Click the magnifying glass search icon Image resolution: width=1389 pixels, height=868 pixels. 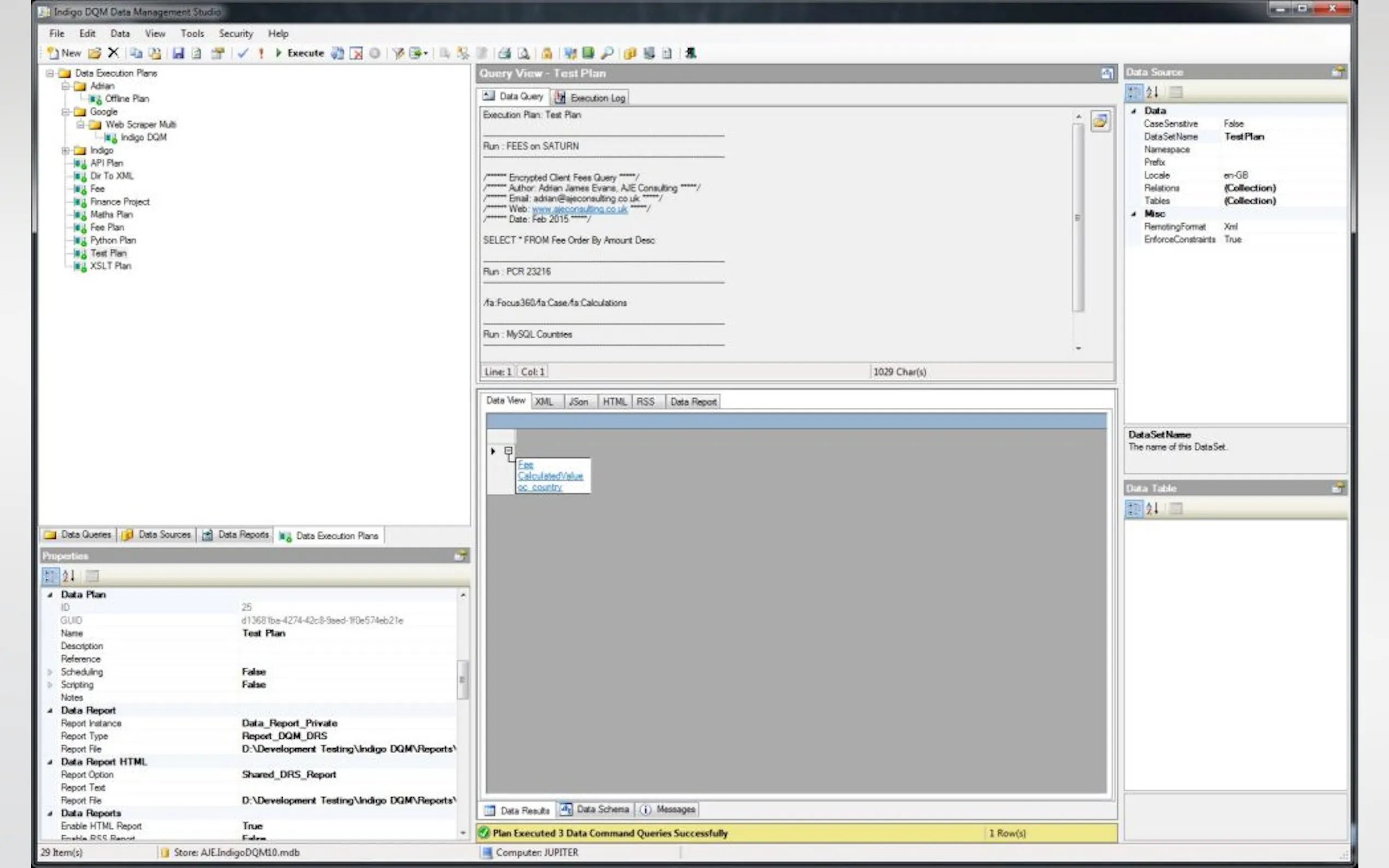click(607, 54)
